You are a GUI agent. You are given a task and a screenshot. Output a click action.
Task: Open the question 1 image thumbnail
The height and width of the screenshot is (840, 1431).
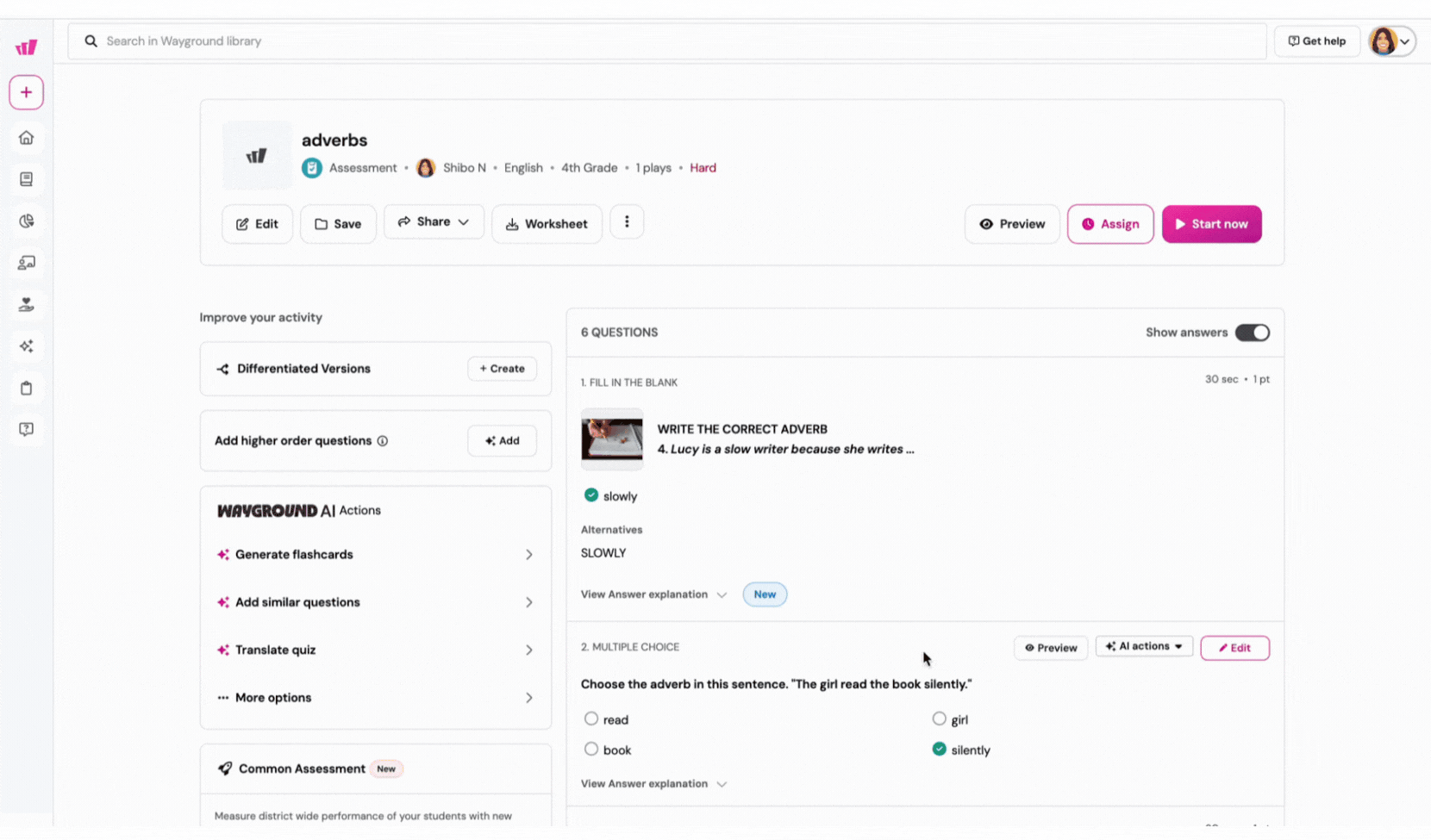[x=612, y=439]
